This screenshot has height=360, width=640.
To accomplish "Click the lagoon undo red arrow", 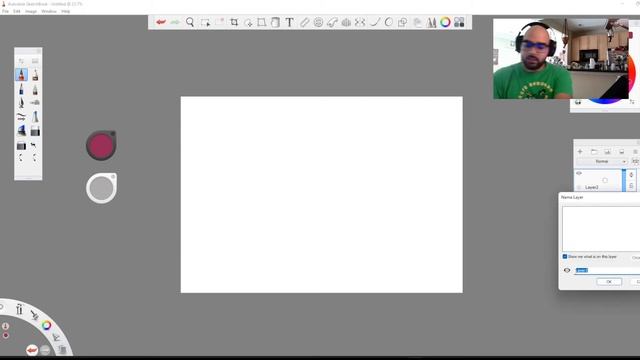I will [32, 350].
